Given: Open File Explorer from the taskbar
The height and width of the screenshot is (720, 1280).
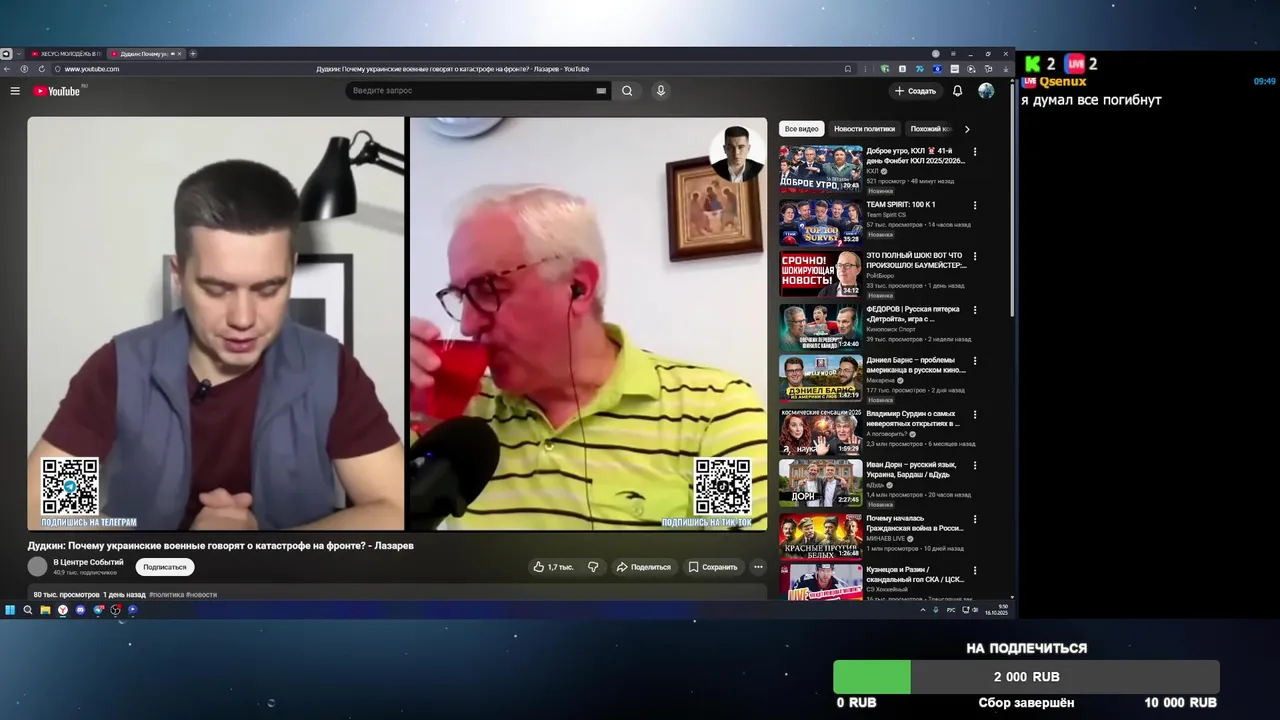Looking at the screenshot, I should pos(45,610).
